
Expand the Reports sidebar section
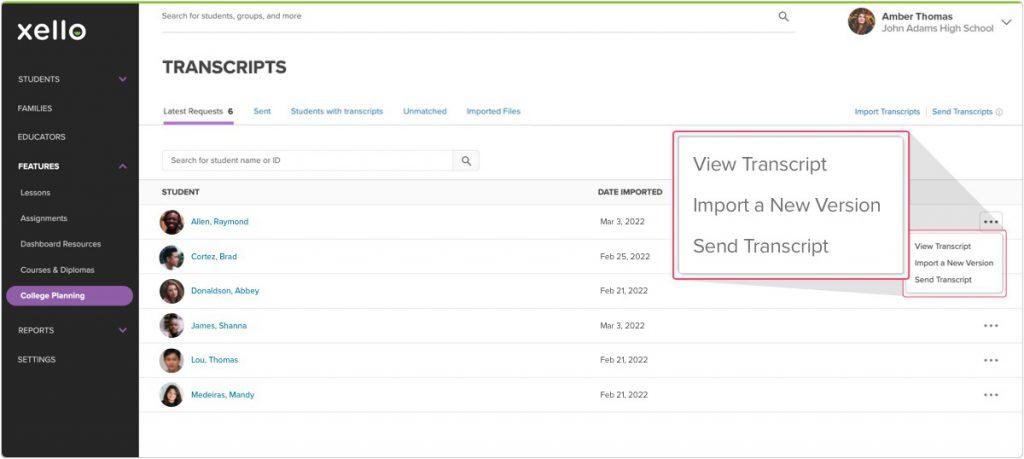[123, 330]
